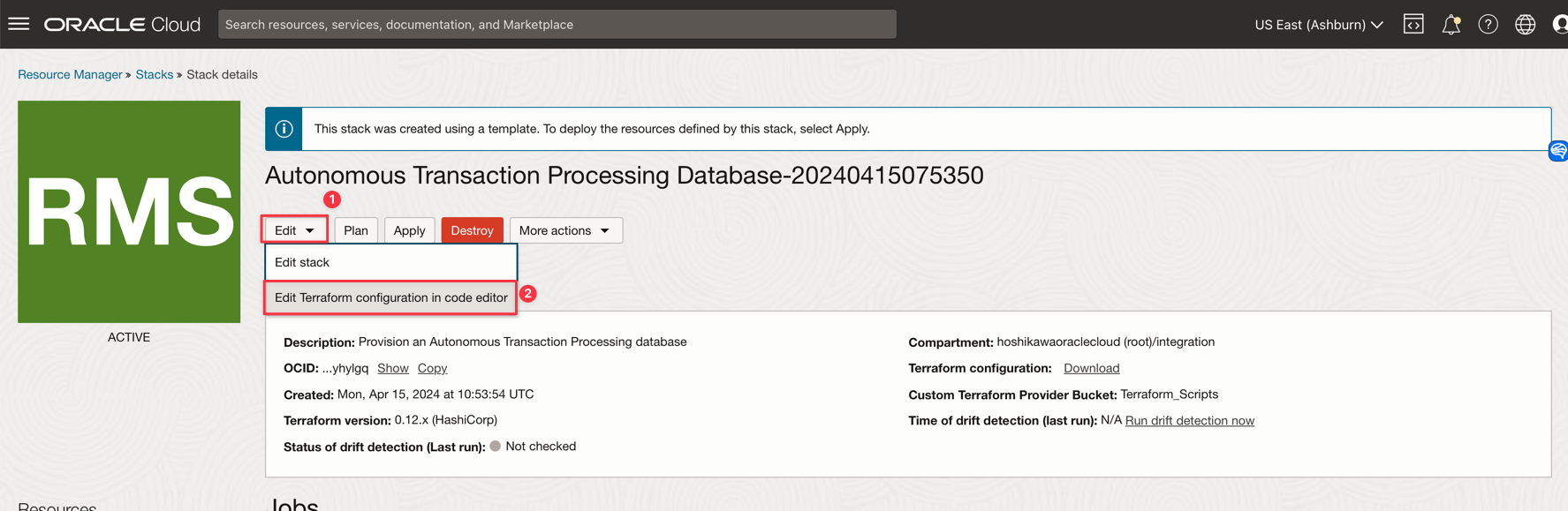Screen dimensions: 1568x511
Task: Open the hamburger navigation menu
Action: tap(19, 24)
